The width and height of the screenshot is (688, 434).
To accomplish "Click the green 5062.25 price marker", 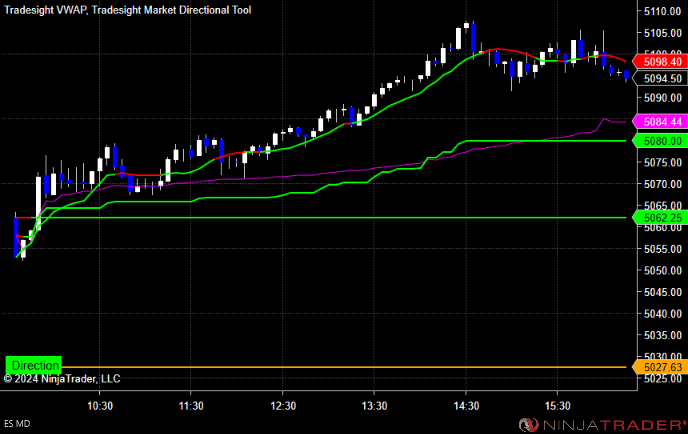I will [660, 218].
